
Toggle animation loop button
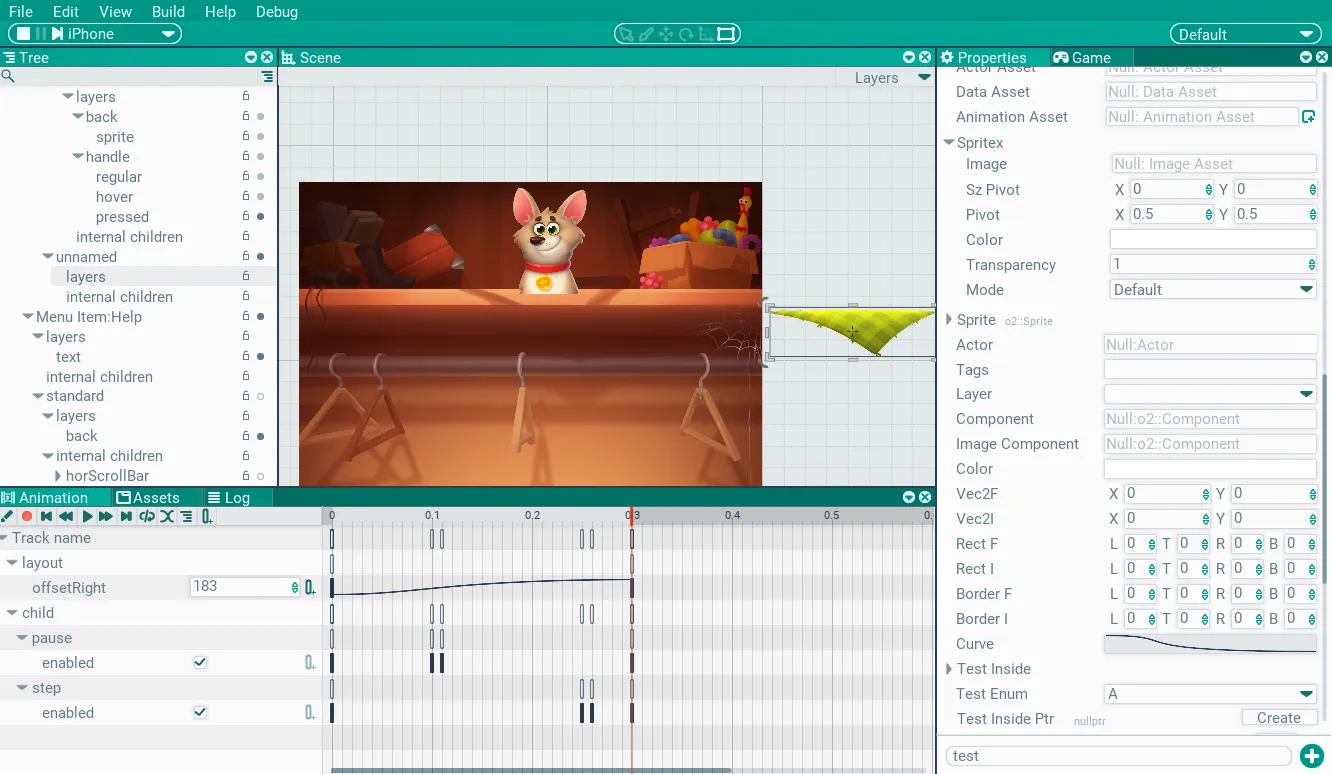[x=147, y=517]
